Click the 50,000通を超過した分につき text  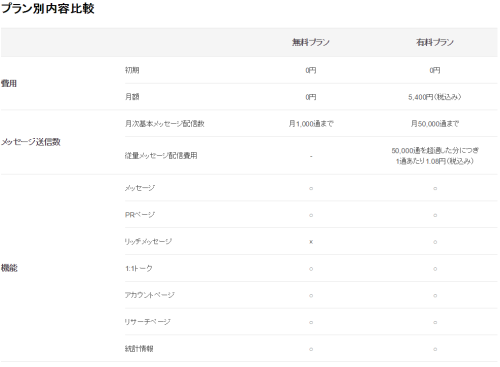pos(435,150)
